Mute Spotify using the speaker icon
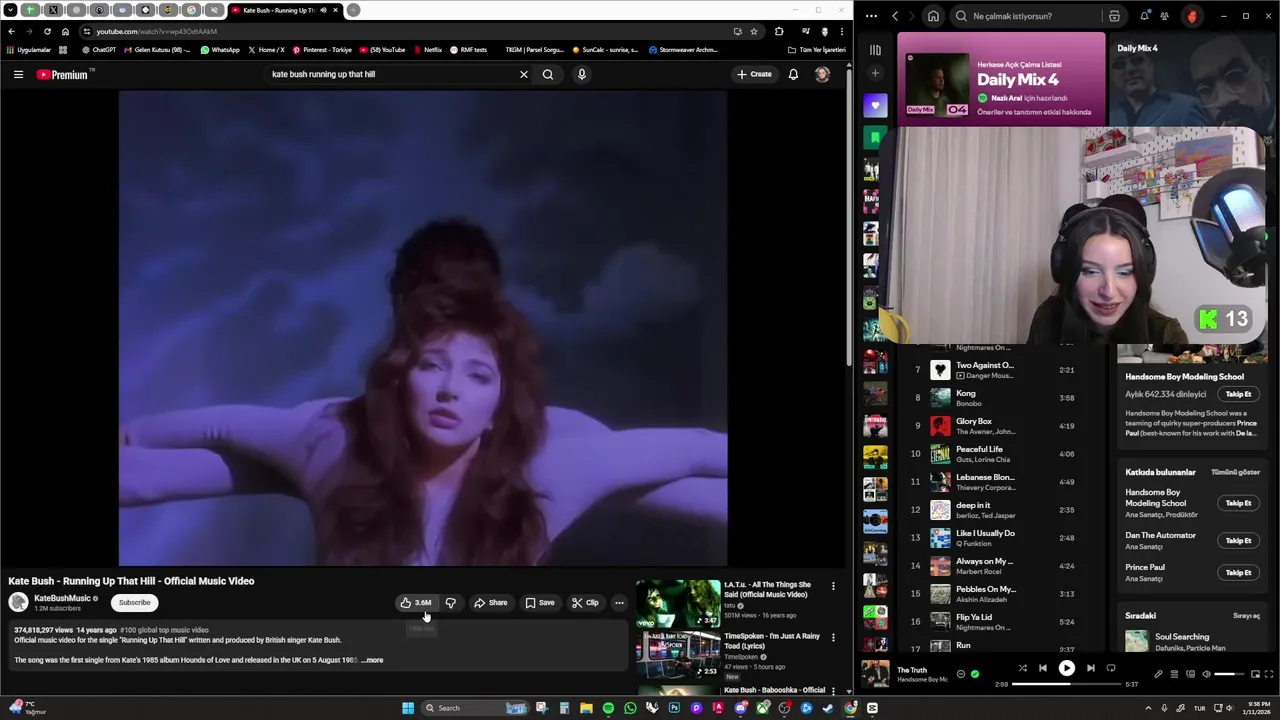 tap(1205, 674)
